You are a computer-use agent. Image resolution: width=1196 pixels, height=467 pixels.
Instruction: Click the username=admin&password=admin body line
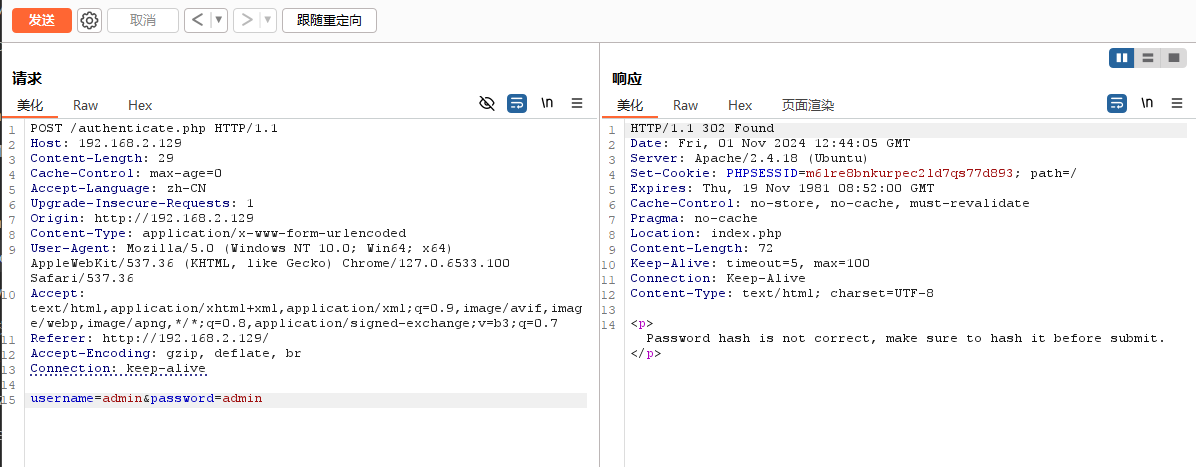point(146,399)
